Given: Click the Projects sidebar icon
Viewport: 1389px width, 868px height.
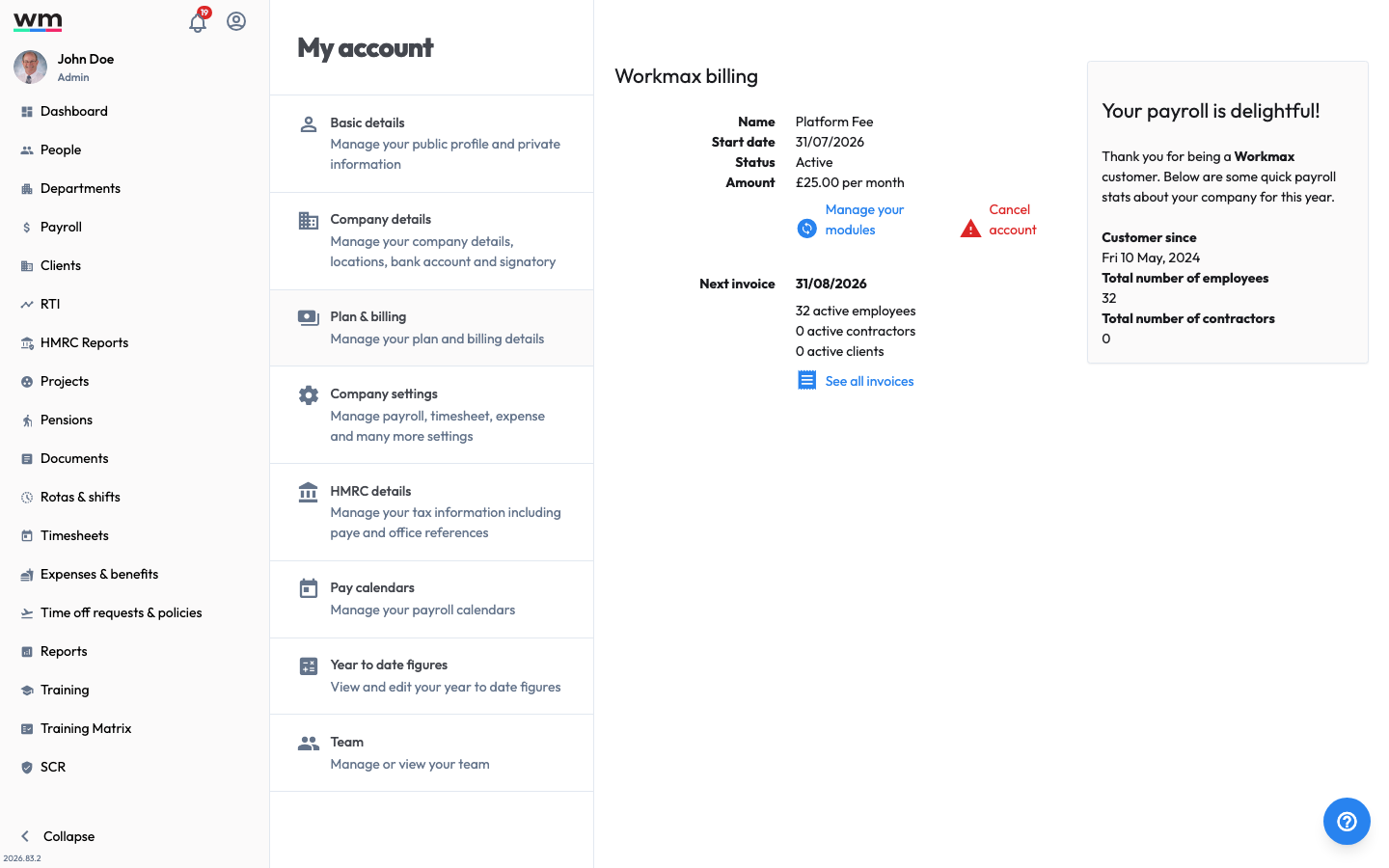Looking at the screenshot, I should pyautogui.click(x=27, y=382).
